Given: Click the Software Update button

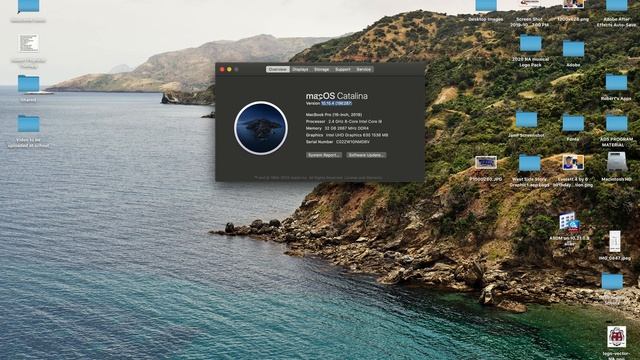Looking at the screenshot, I should (366, 155).
